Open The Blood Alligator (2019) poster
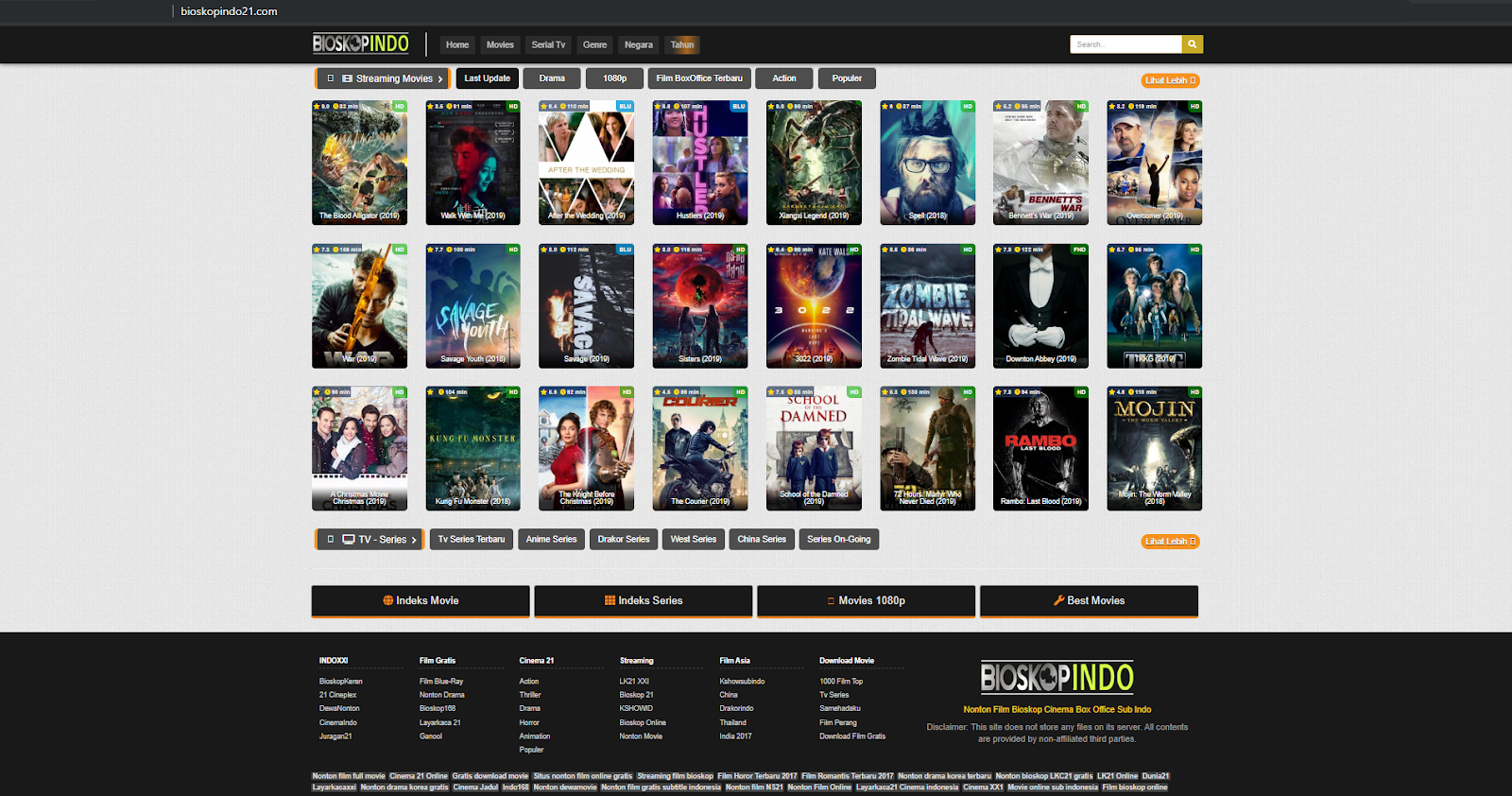Image resolution: width=1512 pixels, height=796 pixels. [360, 163]
